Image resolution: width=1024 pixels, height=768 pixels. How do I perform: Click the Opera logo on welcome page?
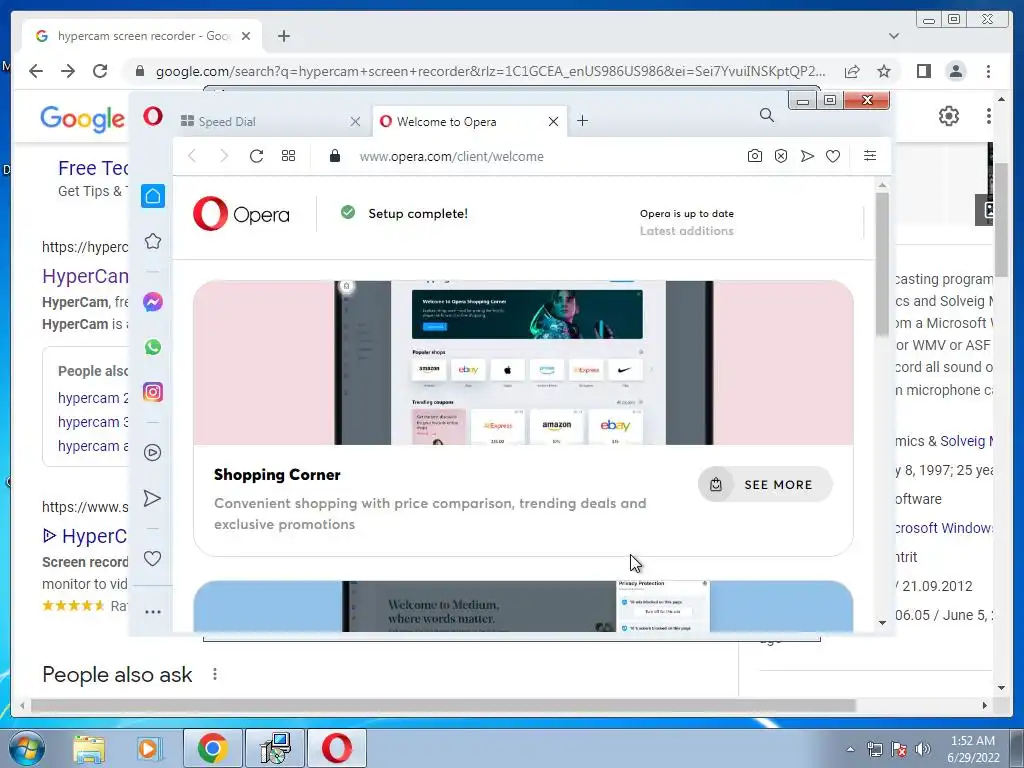point(241,214)
